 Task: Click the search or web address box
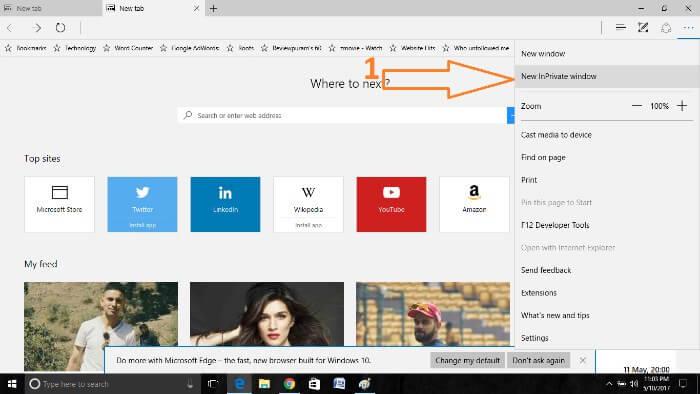coord(342,115)
